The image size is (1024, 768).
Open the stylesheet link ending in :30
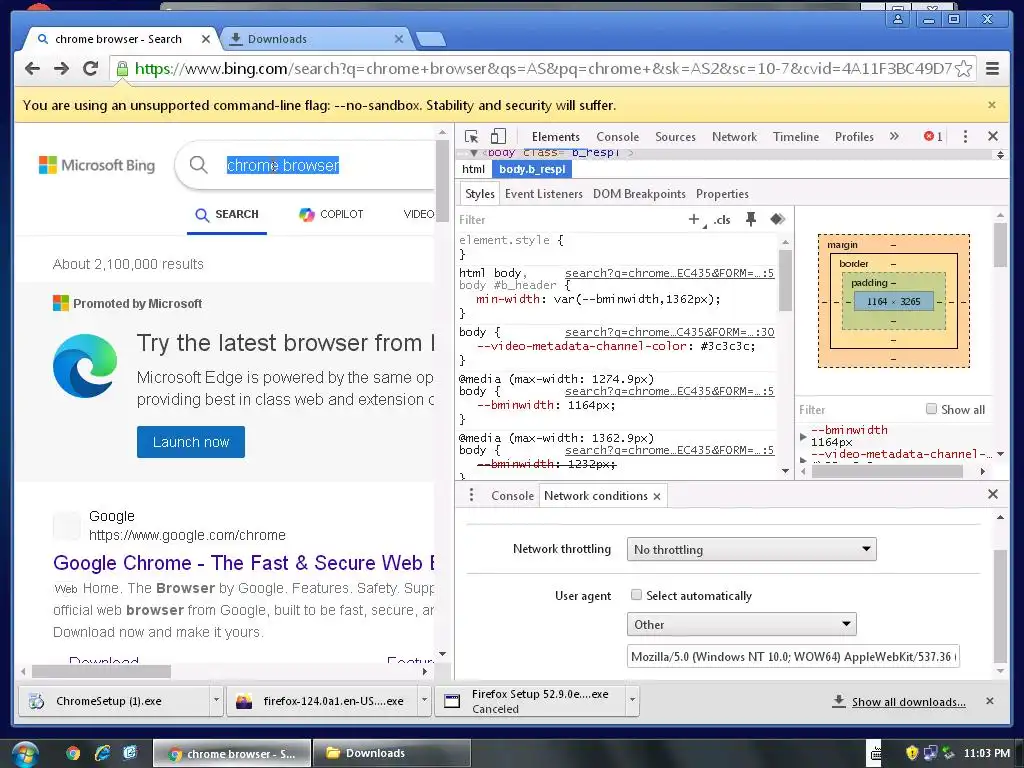coord(669,332)
